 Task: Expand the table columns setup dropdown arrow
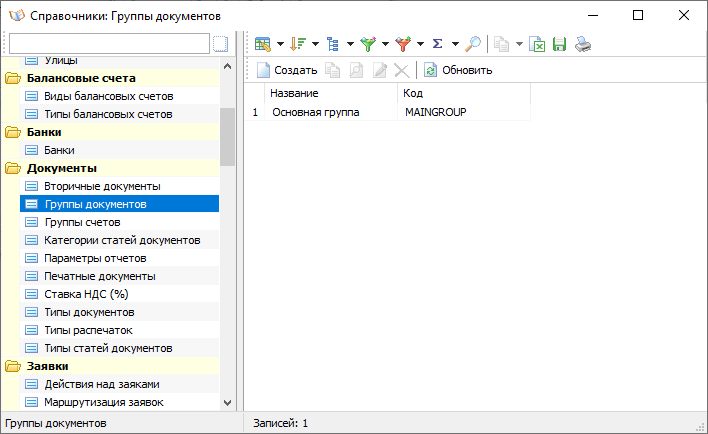(280, 44)
